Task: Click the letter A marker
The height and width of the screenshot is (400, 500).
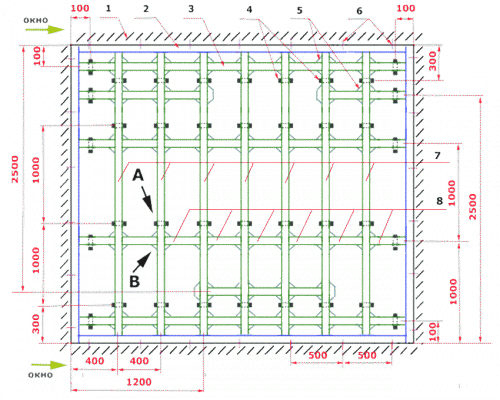Action: click(x=138, y=175)
